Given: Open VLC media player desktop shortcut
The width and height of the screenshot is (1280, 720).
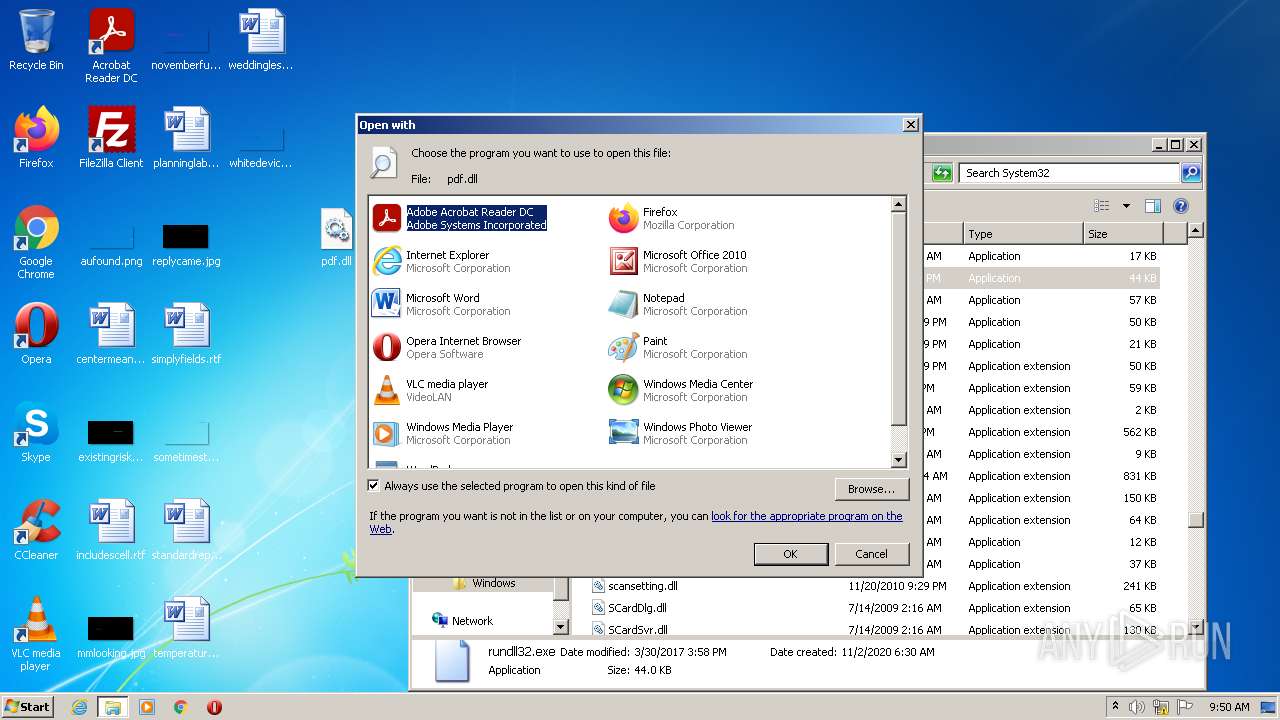Looking at the screenshot, I should pos(36,634).
